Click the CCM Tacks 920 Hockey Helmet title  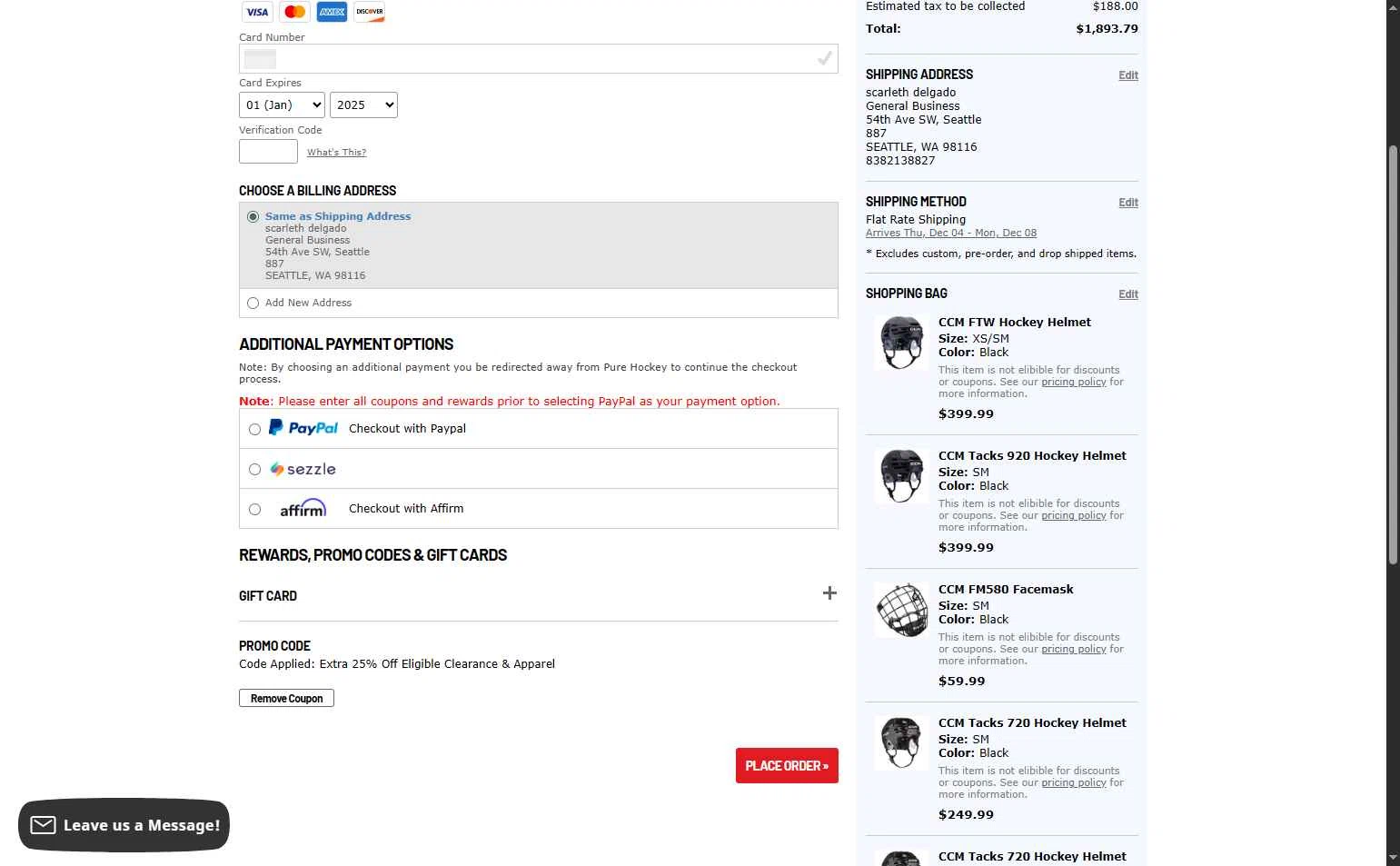[1032, 455]
